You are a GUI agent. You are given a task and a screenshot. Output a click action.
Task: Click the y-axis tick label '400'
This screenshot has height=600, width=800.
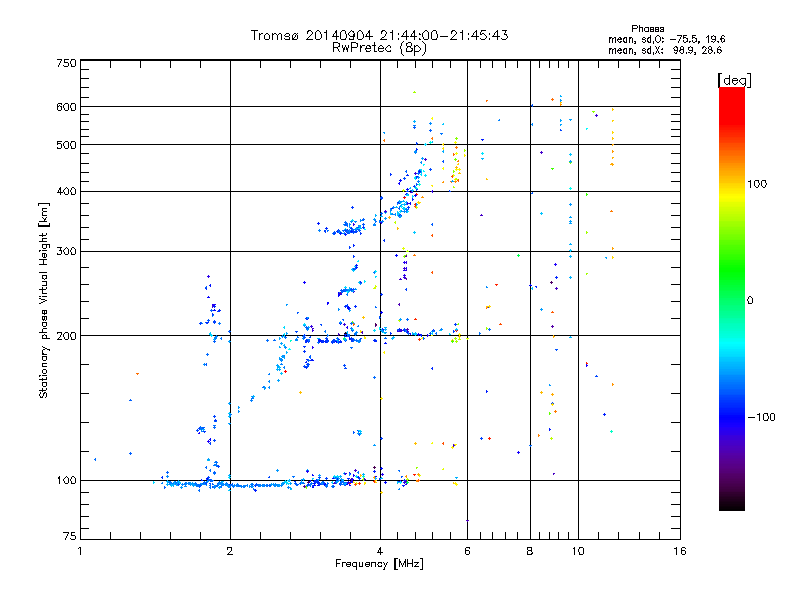click(66, 191)
